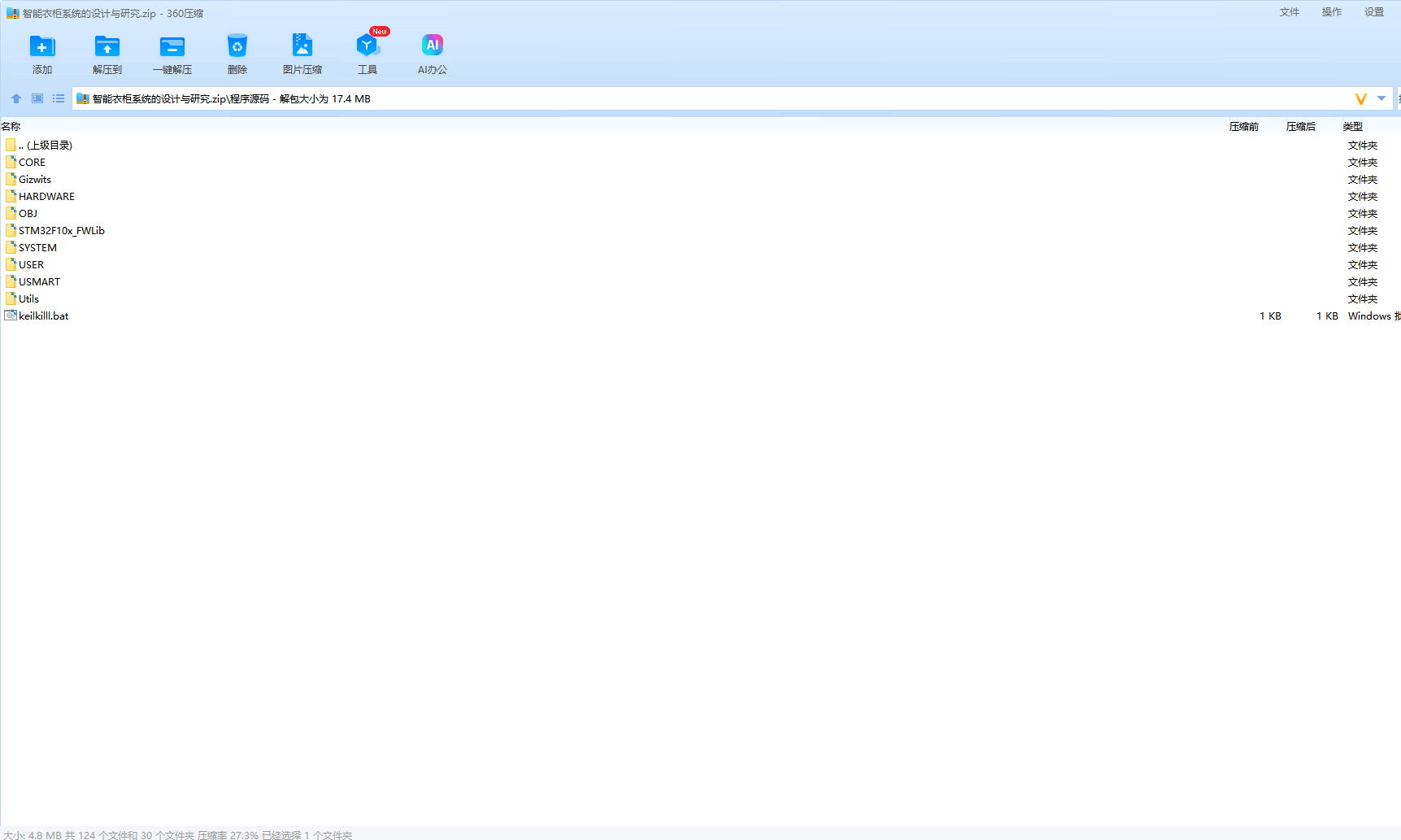Viewport: 1401px width, 840px height.
Task: Click the One-click Extract (一键解压) icon
Action: pos(172,46)
